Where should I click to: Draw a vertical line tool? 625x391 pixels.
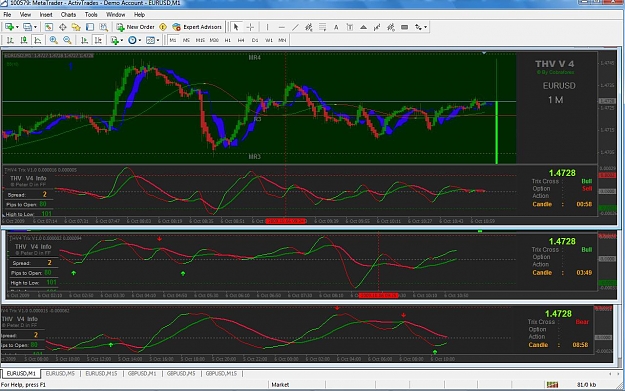point(267,27)
